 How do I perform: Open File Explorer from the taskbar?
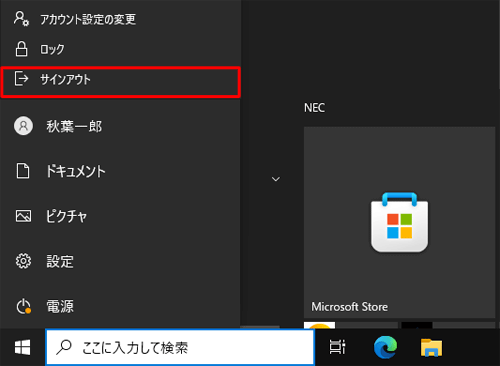coord(431,348)
